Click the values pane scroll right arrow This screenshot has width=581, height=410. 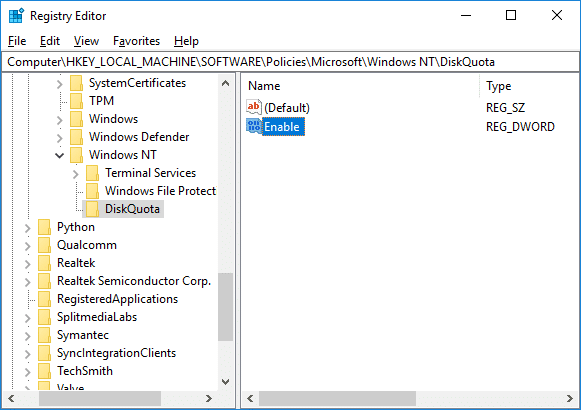coord(570,399)
